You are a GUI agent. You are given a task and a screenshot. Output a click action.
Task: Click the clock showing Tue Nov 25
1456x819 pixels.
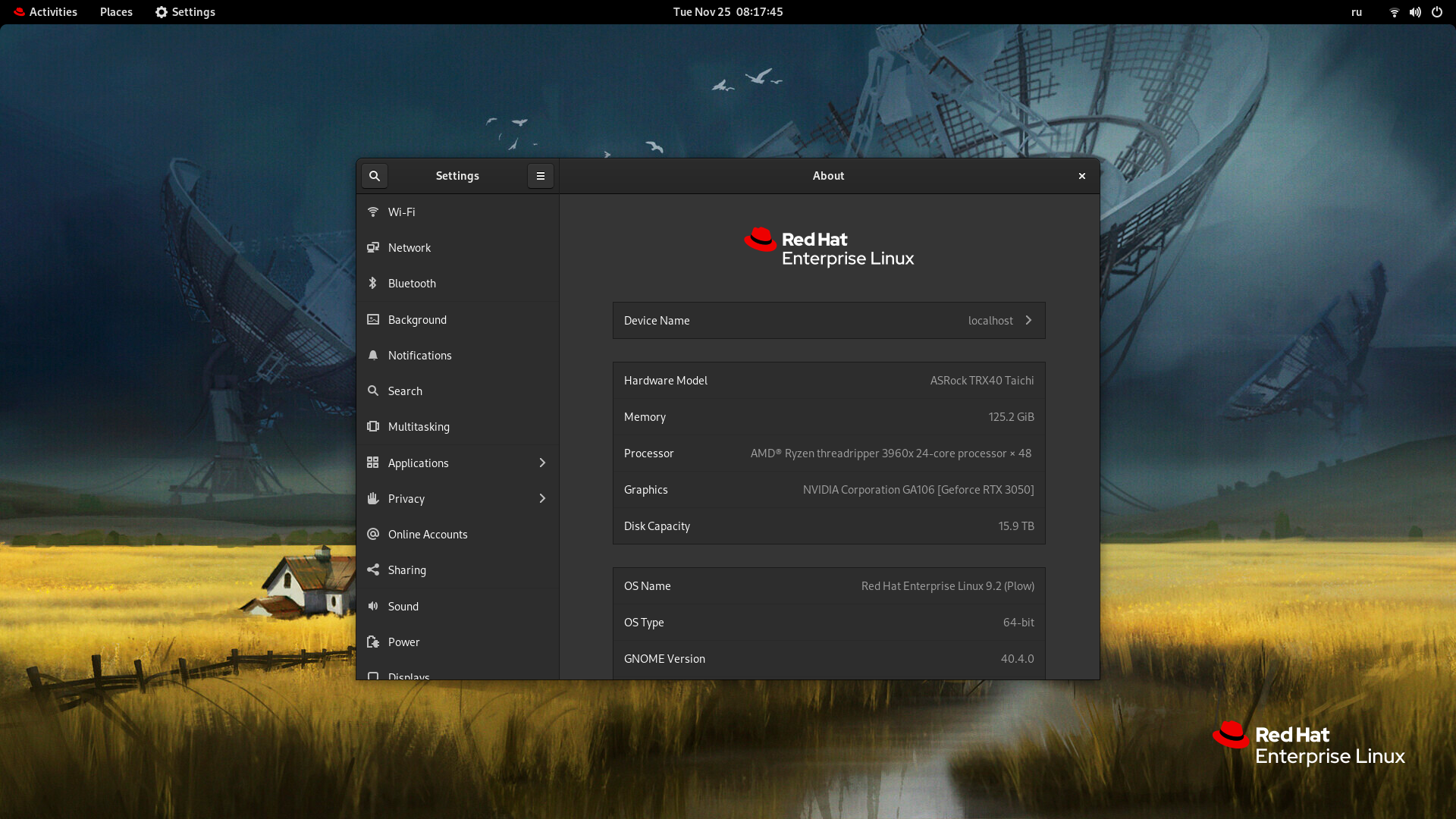728,12
